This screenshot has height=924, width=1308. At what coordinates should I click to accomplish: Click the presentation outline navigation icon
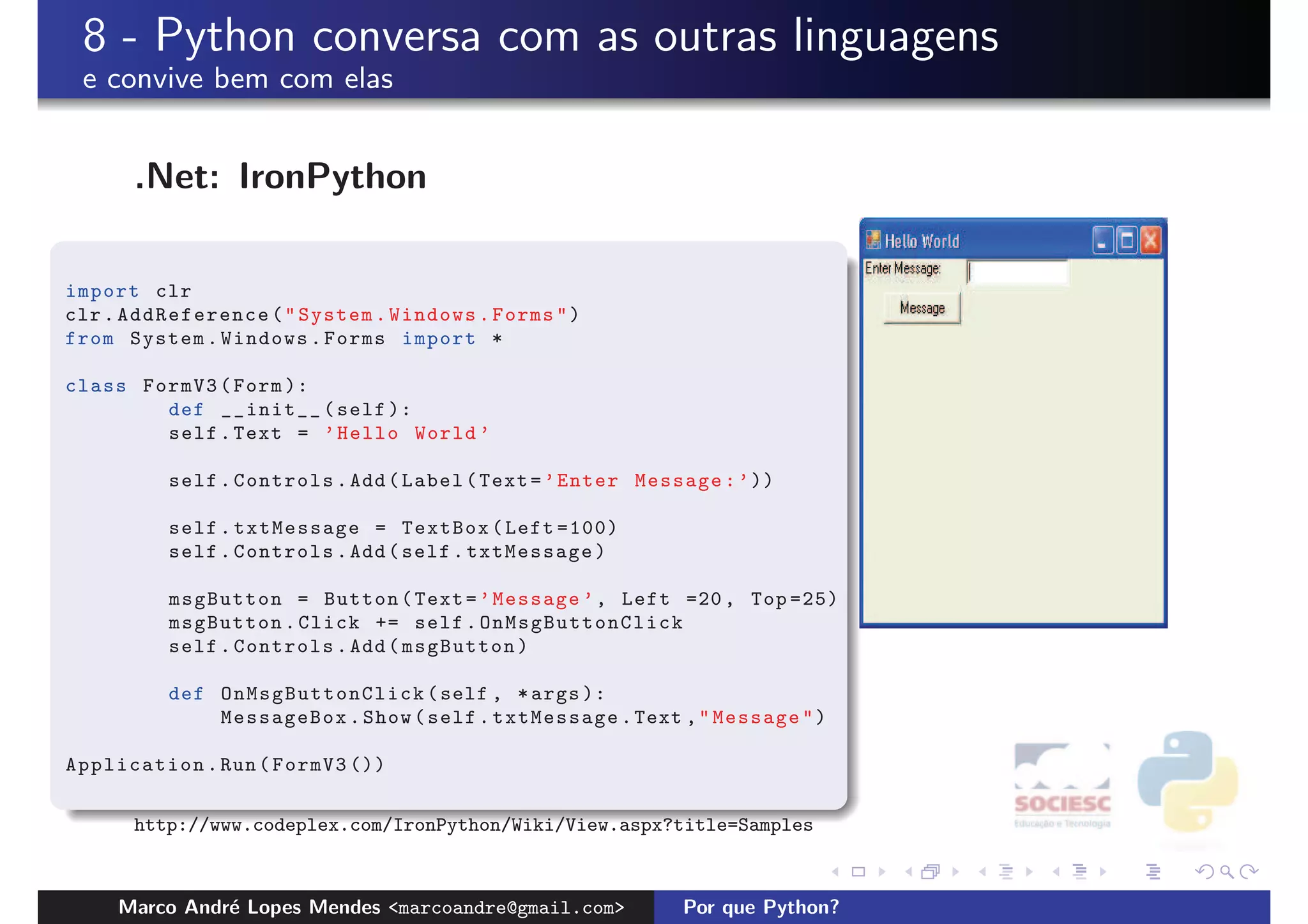pyautogui.click(x=1153, y=872)
